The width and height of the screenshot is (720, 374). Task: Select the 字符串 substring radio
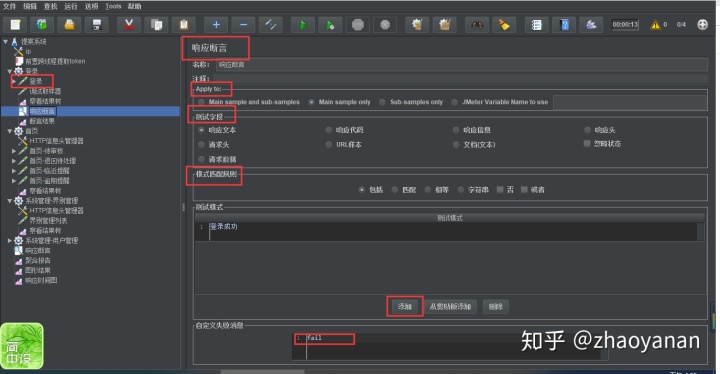pos(461,189)
